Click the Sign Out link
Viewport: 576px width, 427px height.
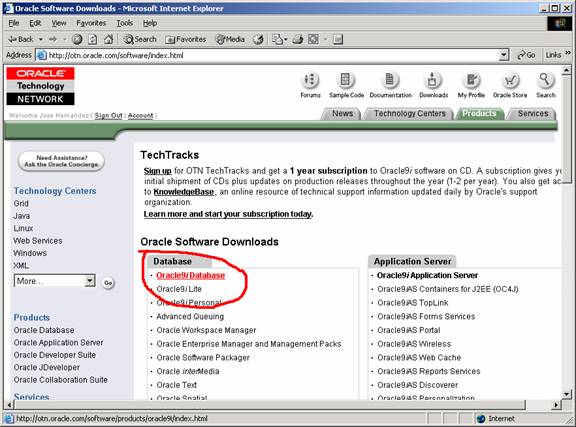click(x=108, y=115)
